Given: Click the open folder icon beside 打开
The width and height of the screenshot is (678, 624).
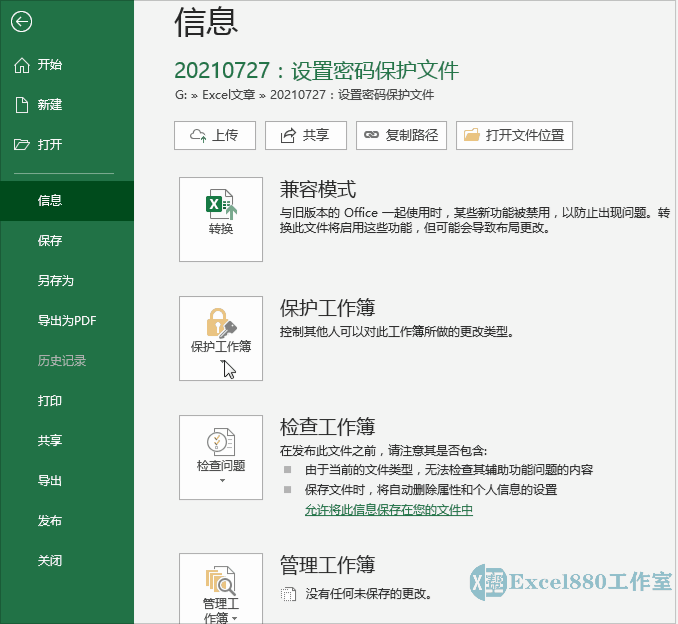Looking at the screenshot, I should coord(22,144).
